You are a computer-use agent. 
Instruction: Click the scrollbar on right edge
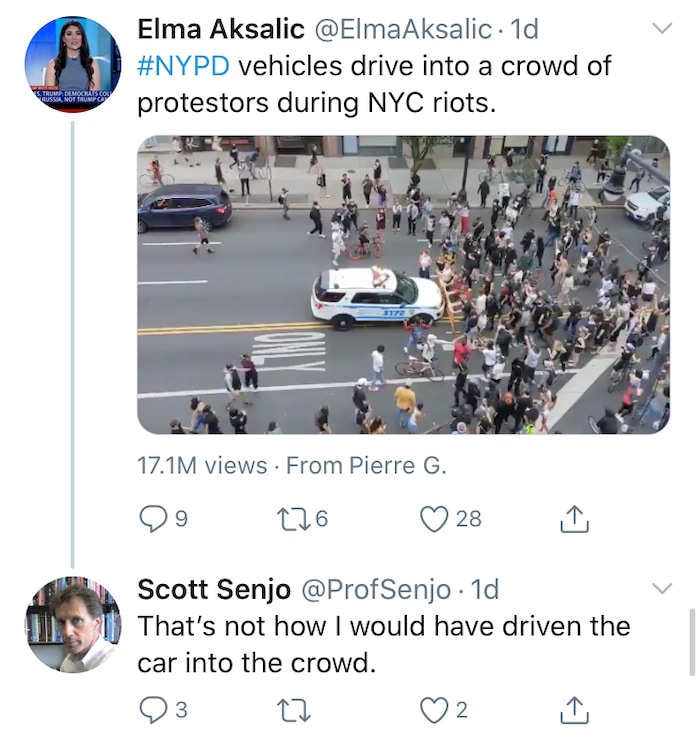click(x=692, y=640)
